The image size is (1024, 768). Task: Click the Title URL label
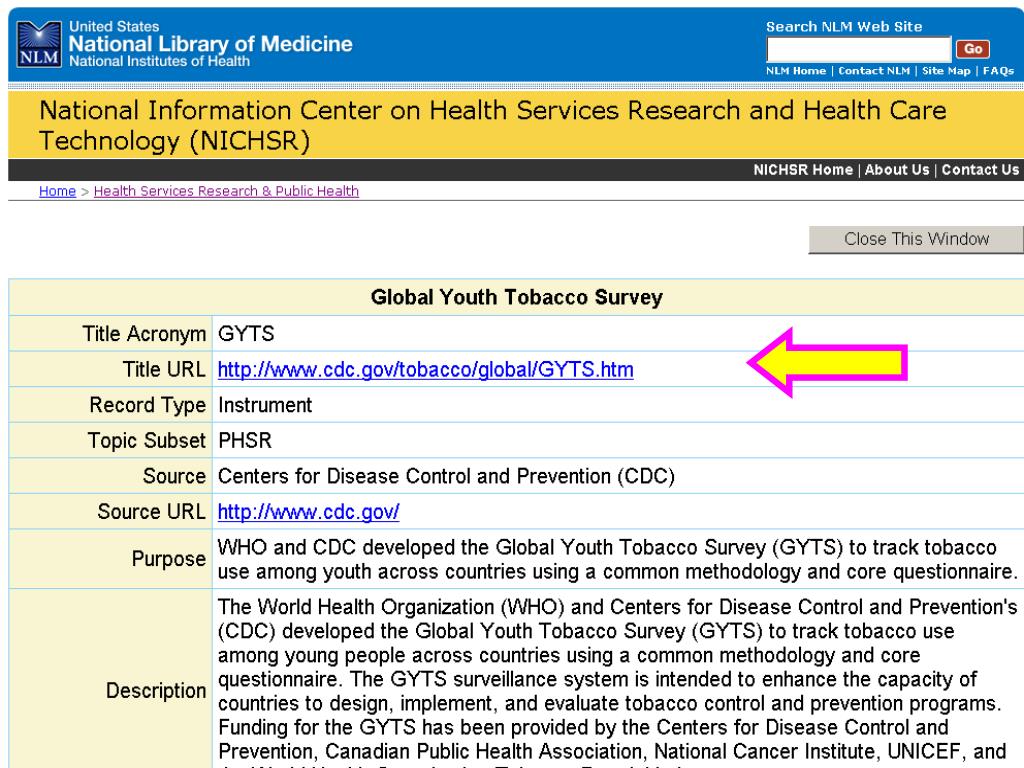tap(164, 370)
